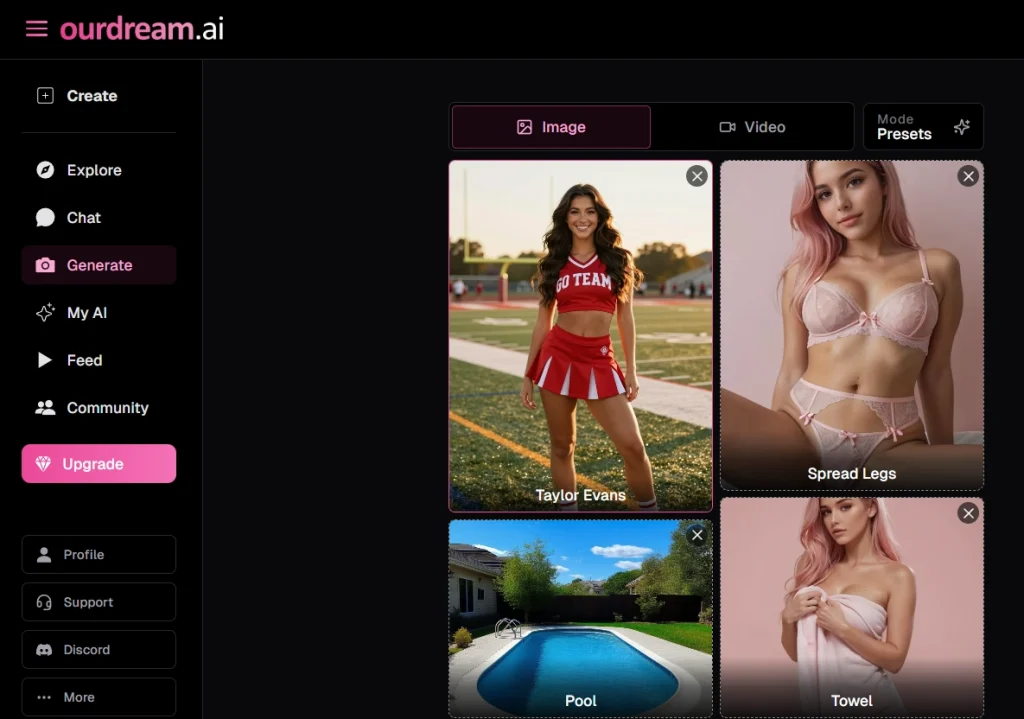
Task: Remove the Taylor Evans preset
Action: coord(697,176)
